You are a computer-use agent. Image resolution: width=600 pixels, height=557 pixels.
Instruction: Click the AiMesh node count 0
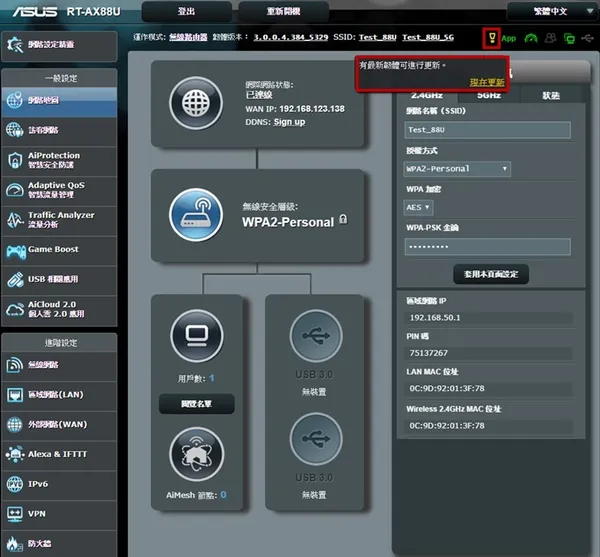(x=223, y=495)
